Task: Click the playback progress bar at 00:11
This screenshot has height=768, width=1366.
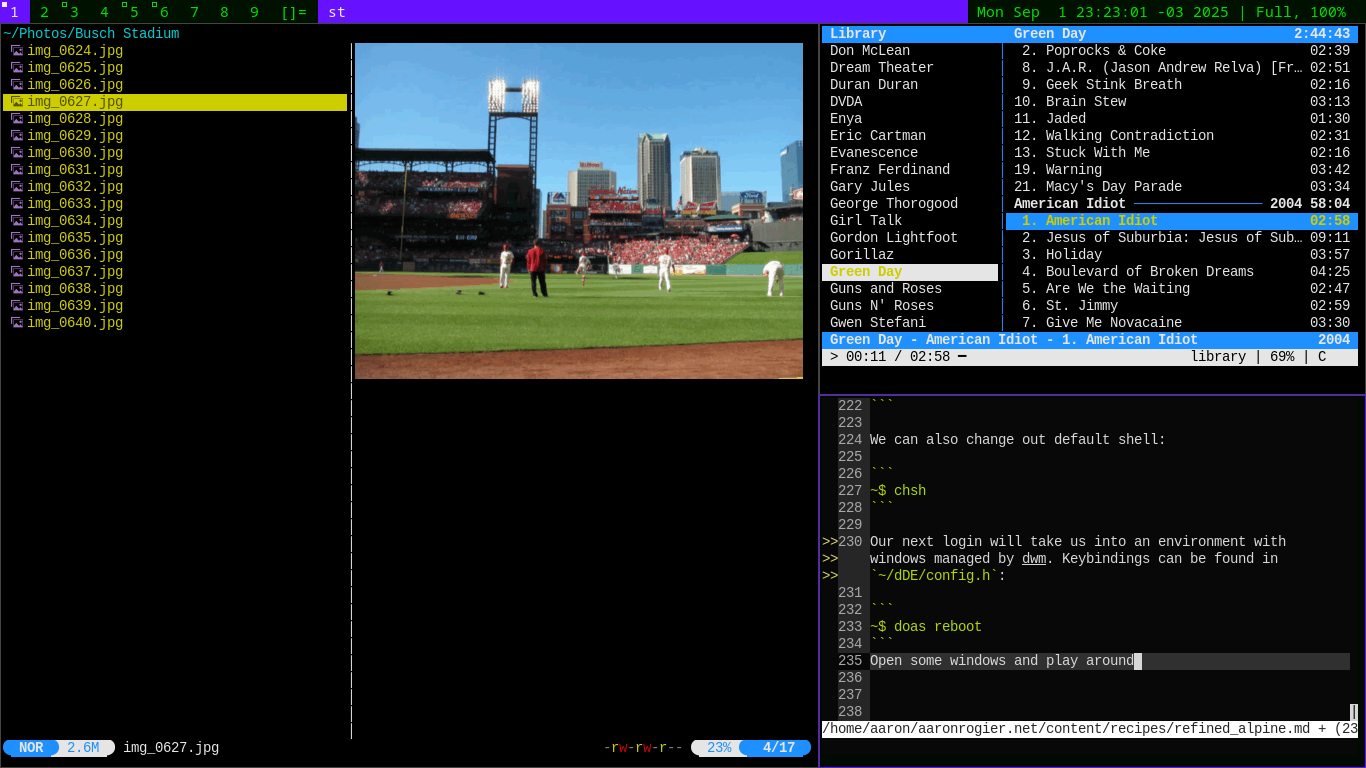Action: pos(962,357)
